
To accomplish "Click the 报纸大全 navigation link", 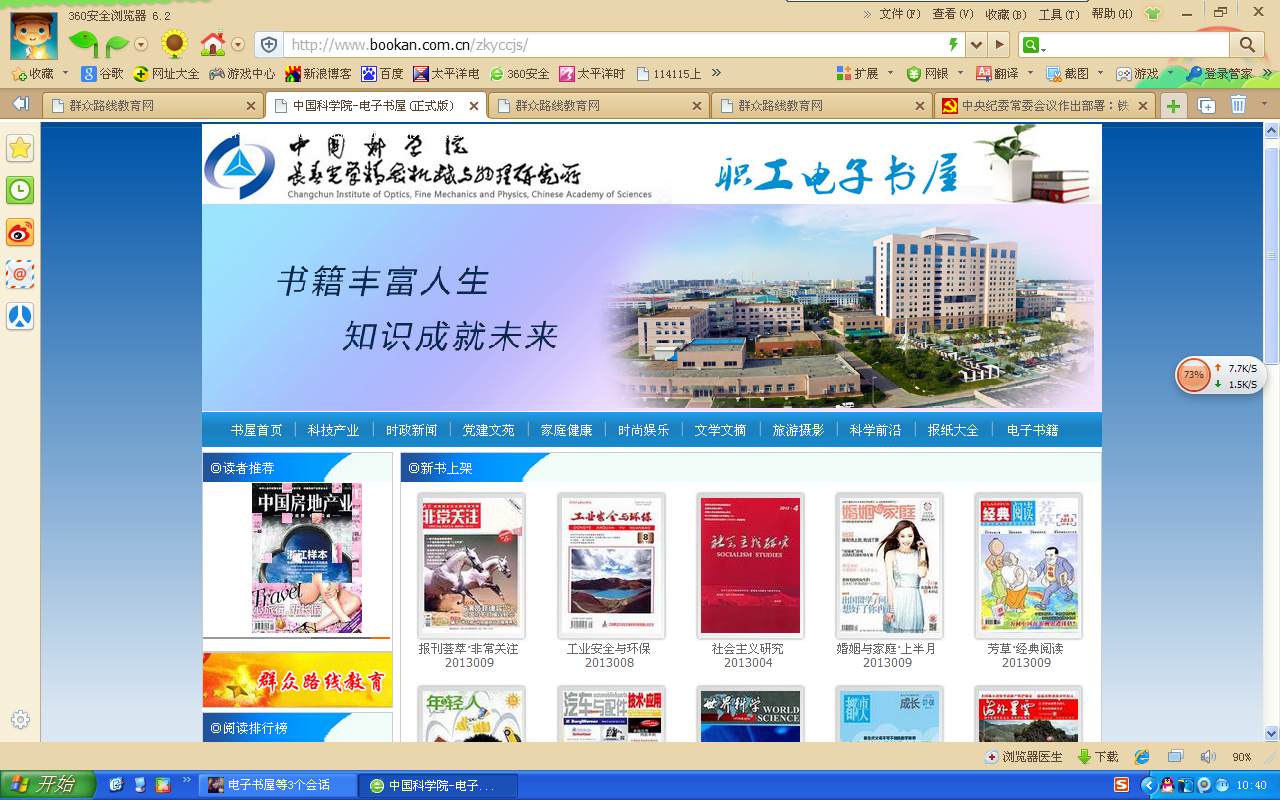I will (952, 430).
